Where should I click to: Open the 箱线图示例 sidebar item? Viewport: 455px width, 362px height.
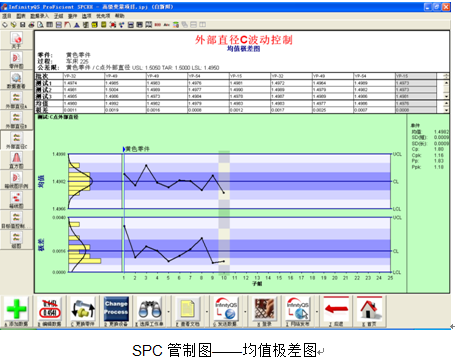point(16,180)
